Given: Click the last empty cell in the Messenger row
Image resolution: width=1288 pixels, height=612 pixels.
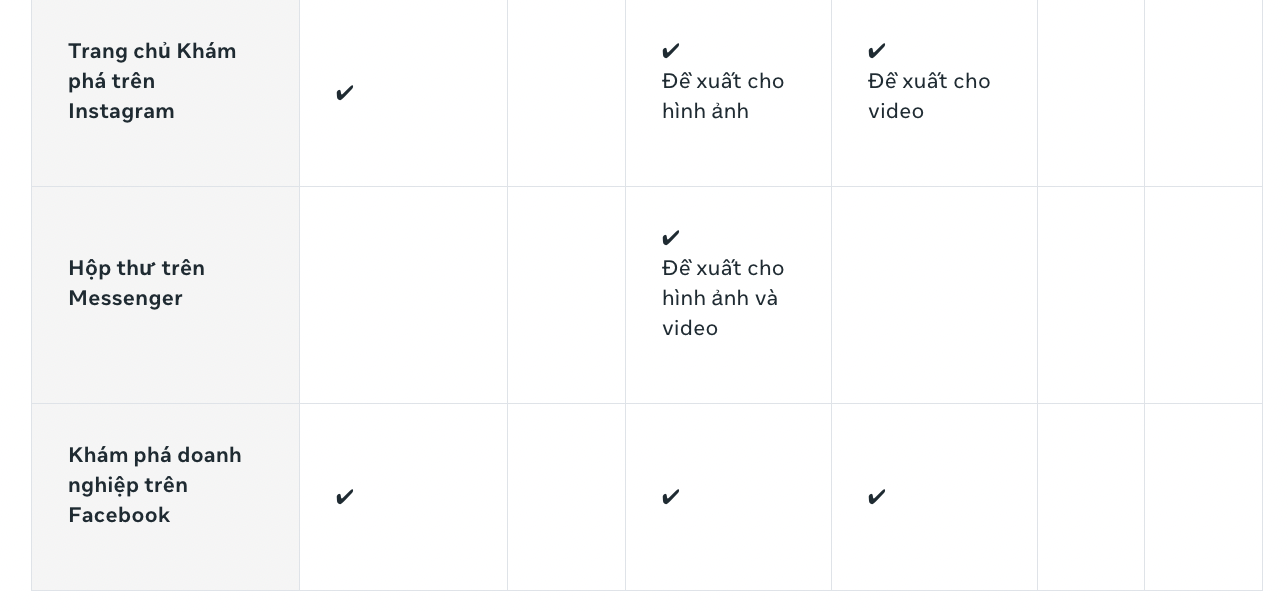Looking at the screenshot, I should click(x=1204, y=295).
